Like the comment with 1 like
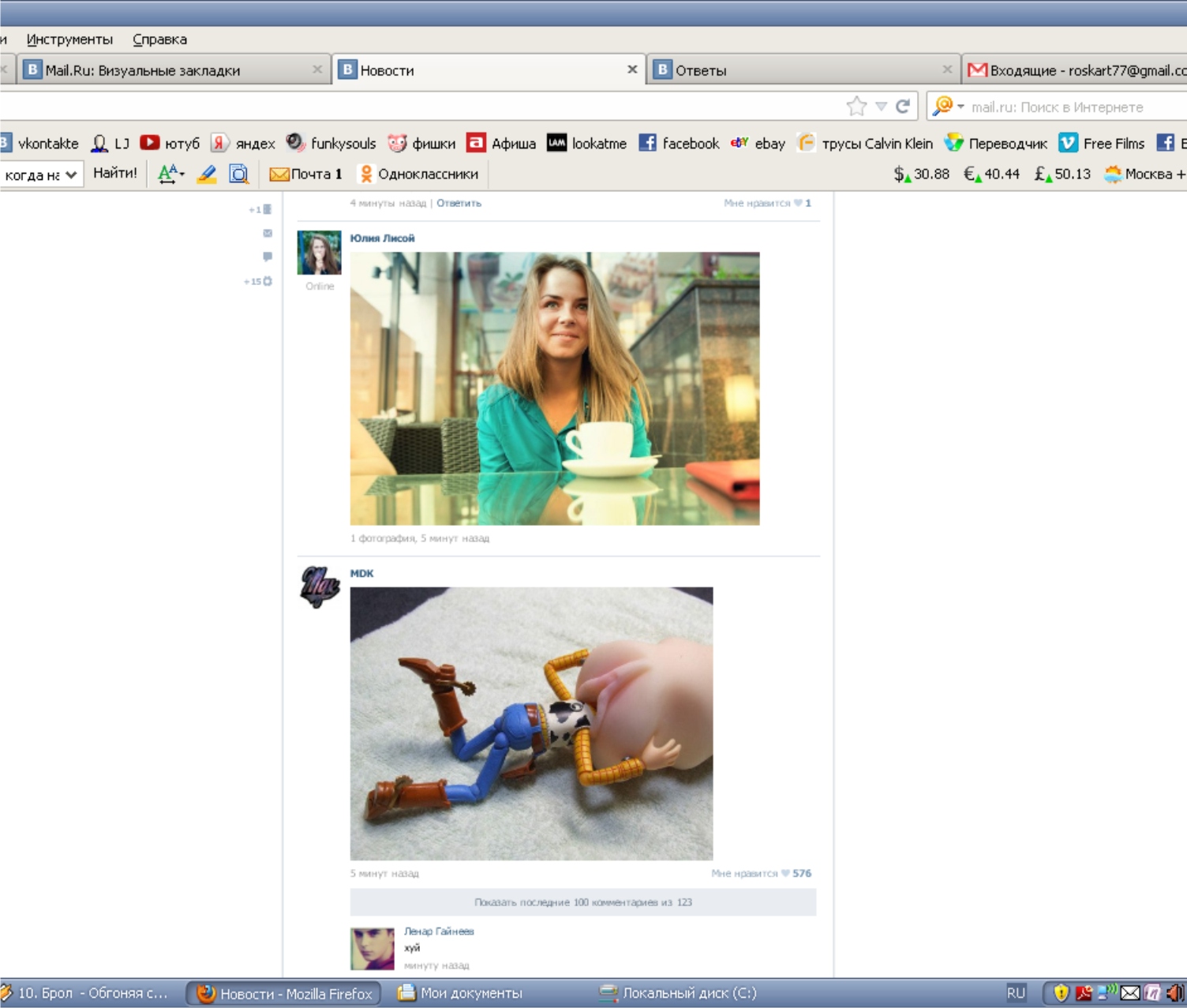Image resolution: width=1187 pixels, height=1008 pixels. [767, 203]
